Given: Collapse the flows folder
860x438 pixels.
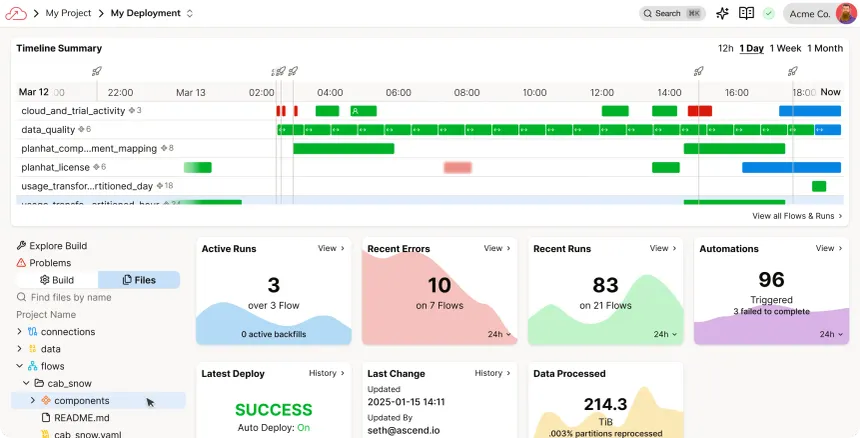Looking at the screenshot, I should pos(19,366).
